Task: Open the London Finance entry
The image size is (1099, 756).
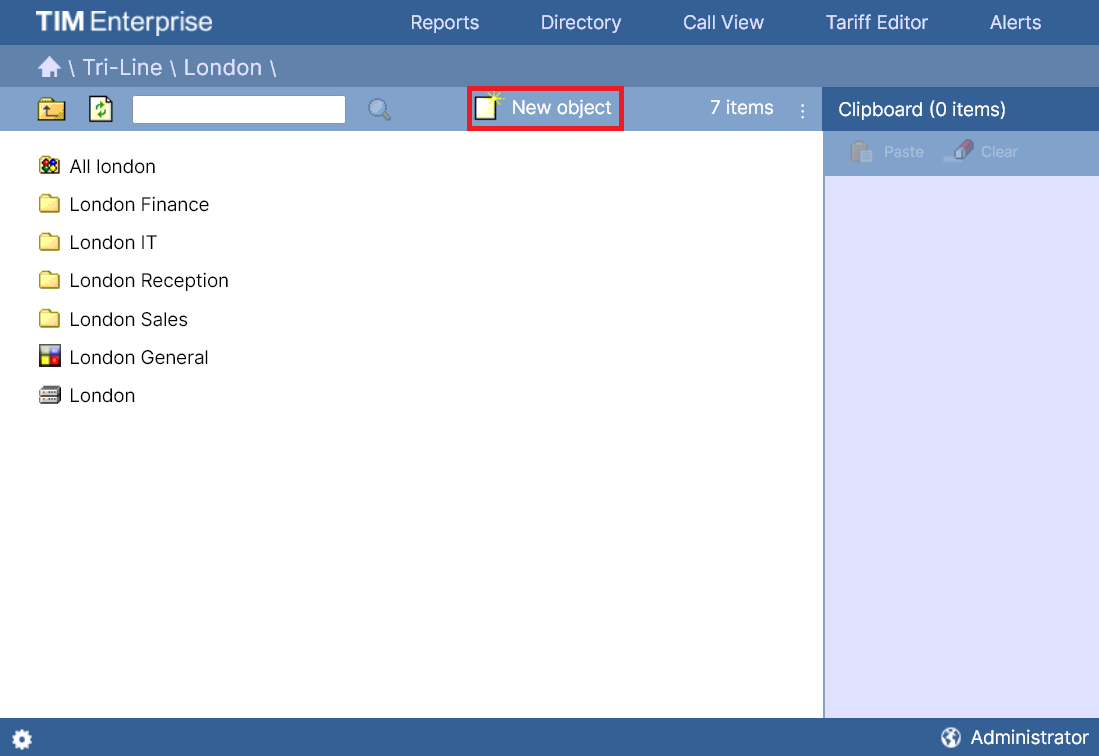Action: point(139,205)
